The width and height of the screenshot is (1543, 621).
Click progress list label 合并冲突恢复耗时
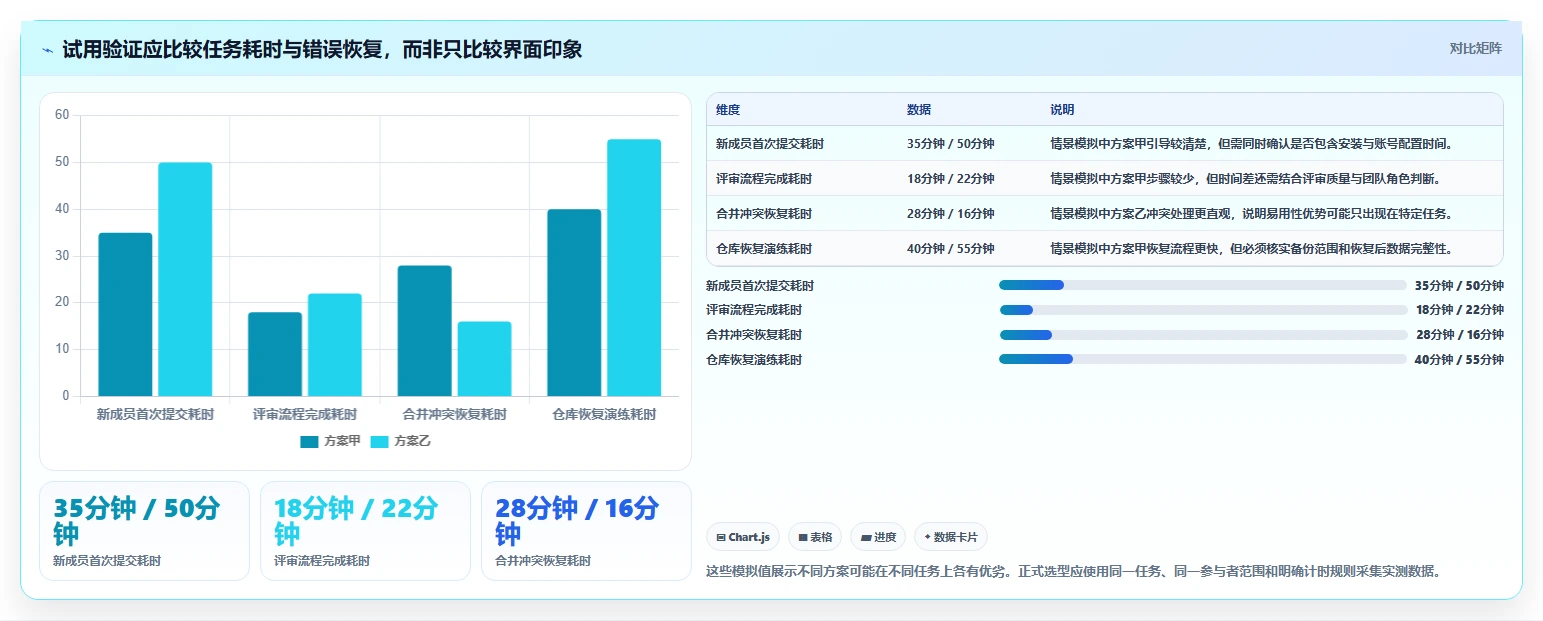[x=754, y=334]
